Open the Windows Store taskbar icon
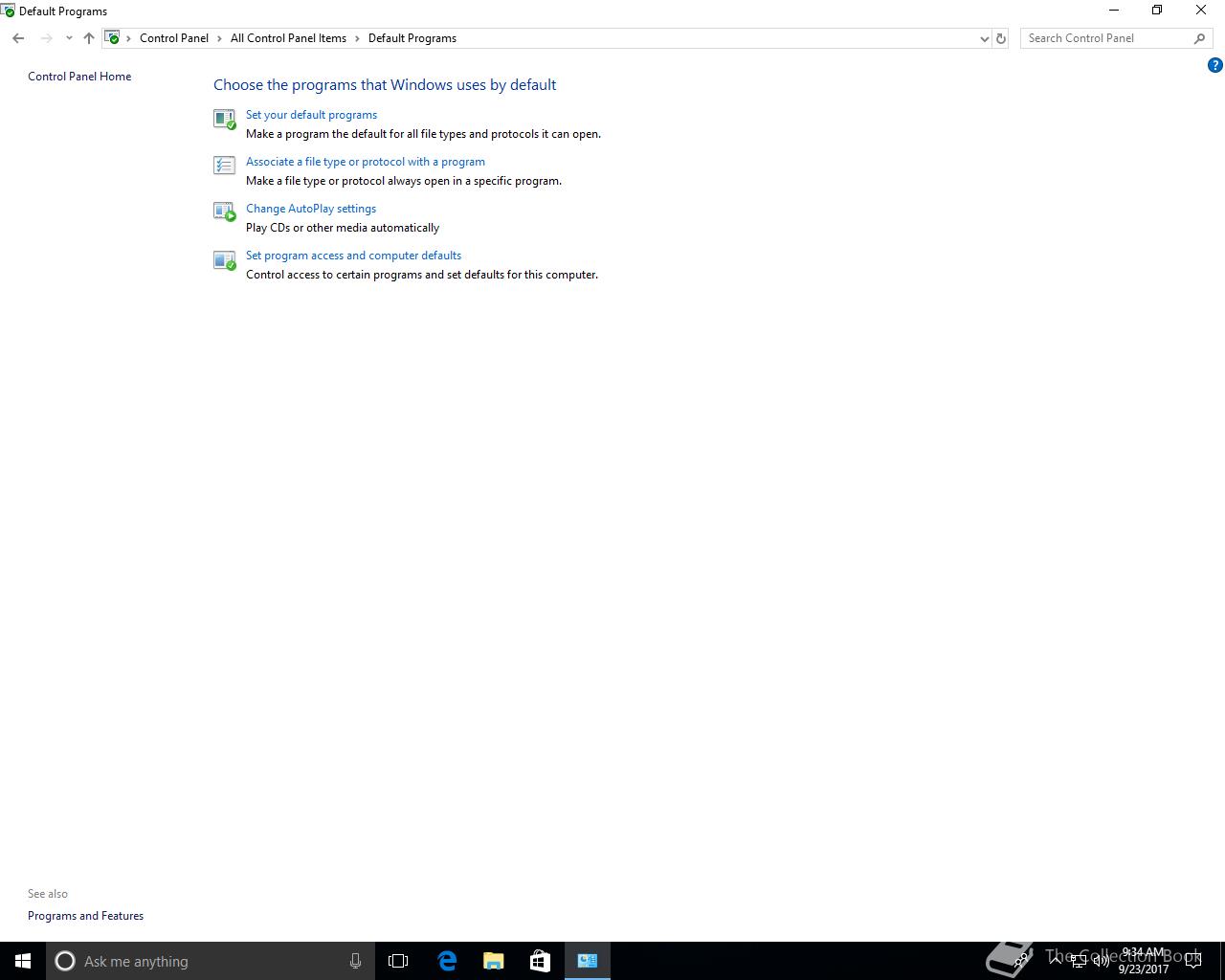Image resolution: width=1225 pixels, height=980 pixels. point(540,961)
